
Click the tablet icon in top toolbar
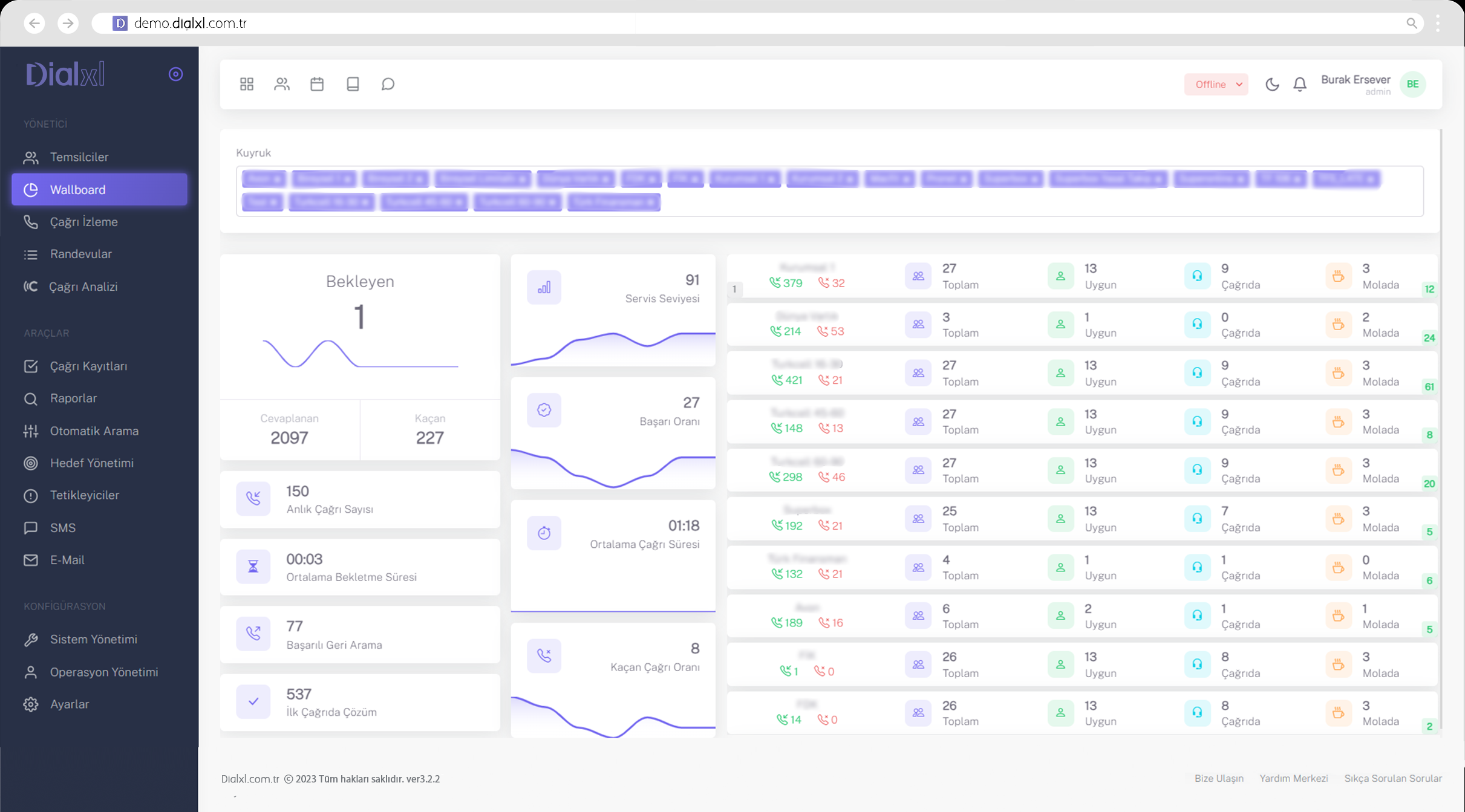click(353, 84)
